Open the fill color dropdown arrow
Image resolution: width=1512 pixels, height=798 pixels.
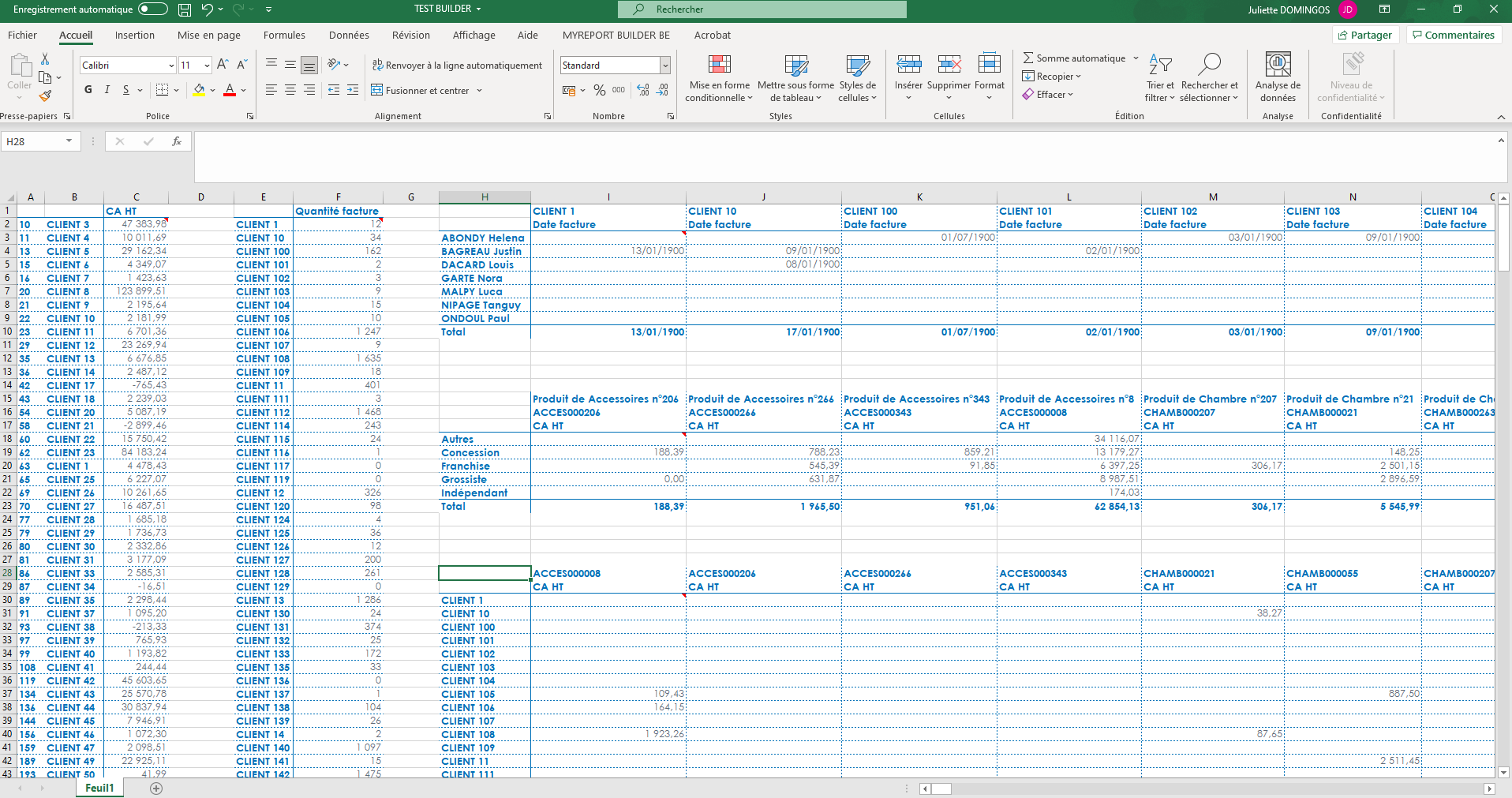pyautogui.click(x=212, y=90)
